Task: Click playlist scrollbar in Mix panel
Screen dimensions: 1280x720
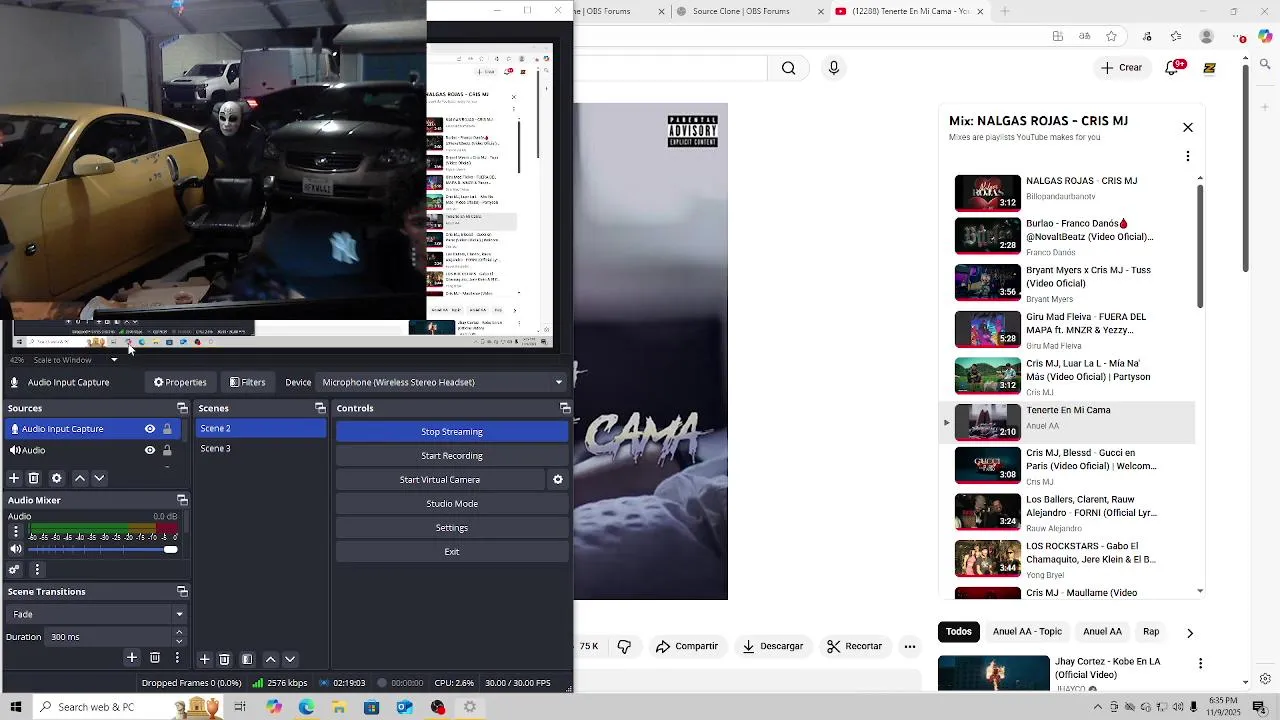Action: 1200,246
